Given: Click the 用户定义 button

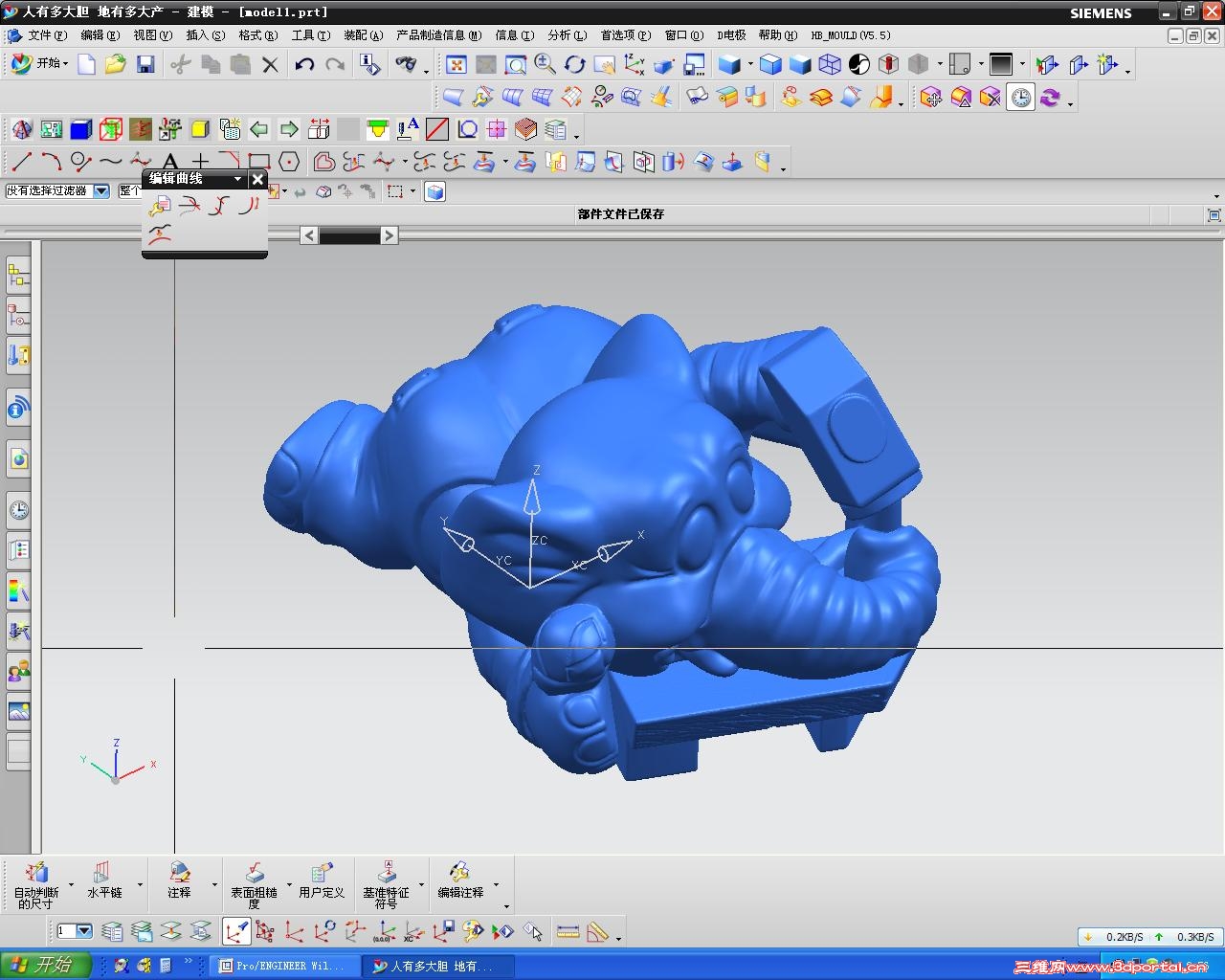Looking at the screenshot, I should point(322,881).
